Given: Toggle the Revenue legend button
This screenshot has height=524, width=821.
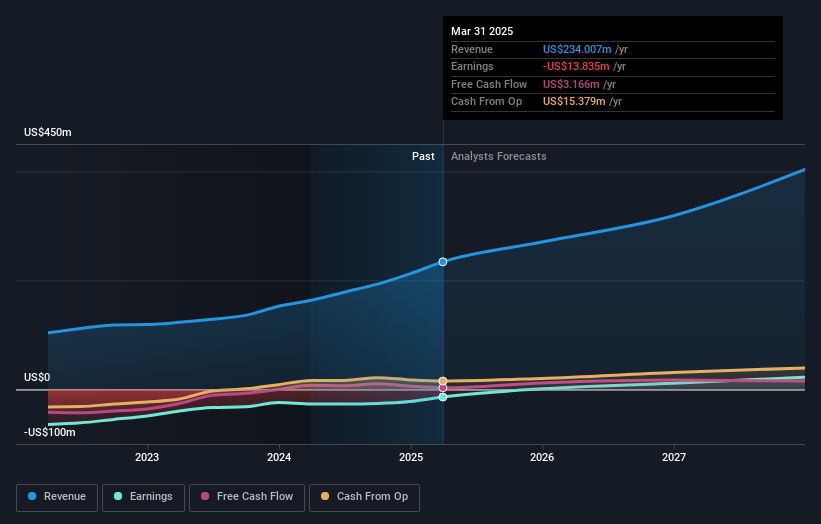Looking at the screenshot, I should pos(57,497).
